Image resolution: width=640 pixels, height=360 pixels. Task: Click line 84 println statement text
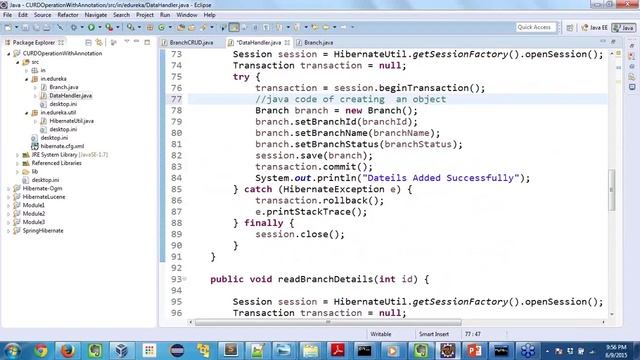point(392,178)
